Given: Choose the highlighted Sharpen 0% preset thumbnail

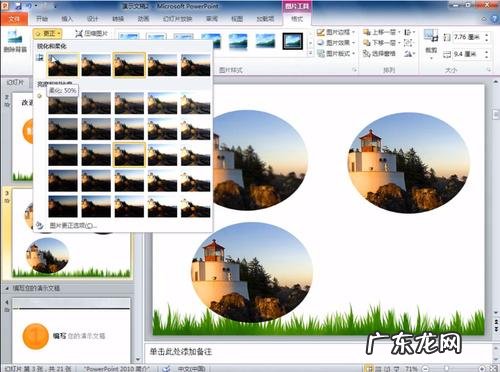Looking at the screenshot, I should (x=129, y=65).
